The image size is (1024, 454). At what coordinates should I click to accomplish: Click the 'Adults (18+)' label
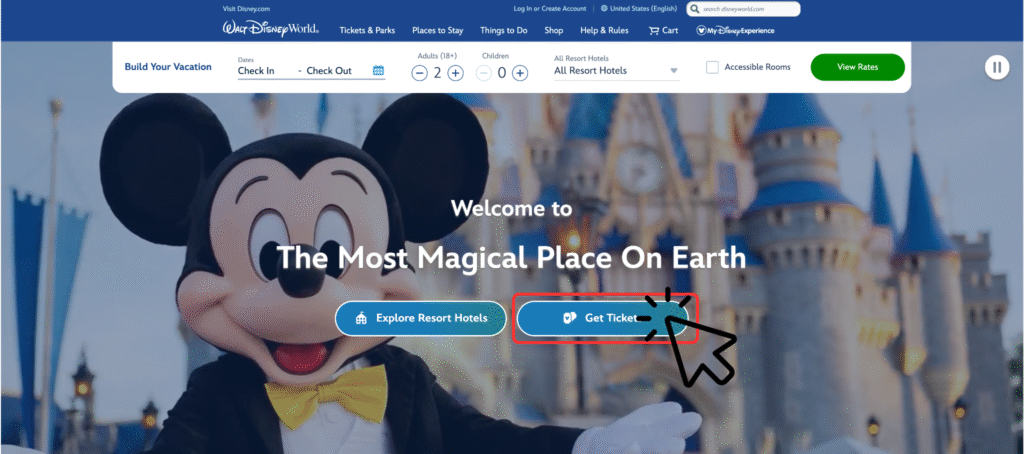(x=437, y=56)
